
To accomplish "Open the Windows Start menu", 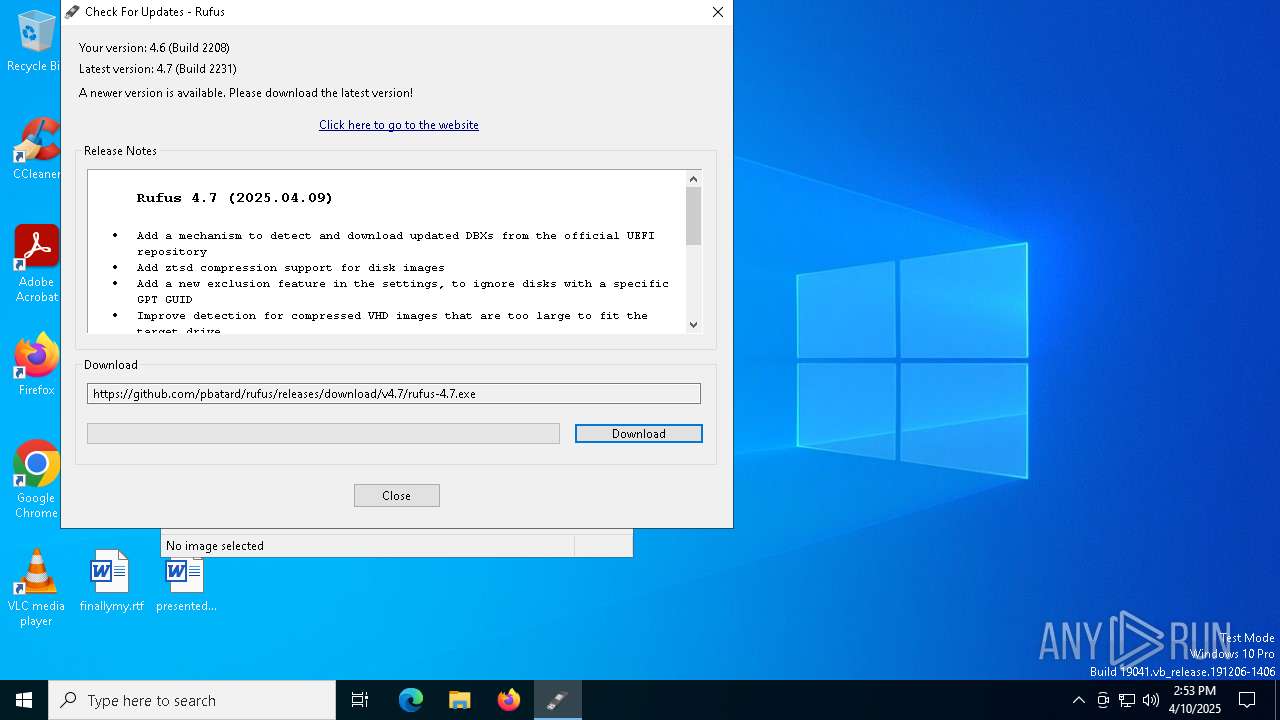I will (x=24, y=700).
